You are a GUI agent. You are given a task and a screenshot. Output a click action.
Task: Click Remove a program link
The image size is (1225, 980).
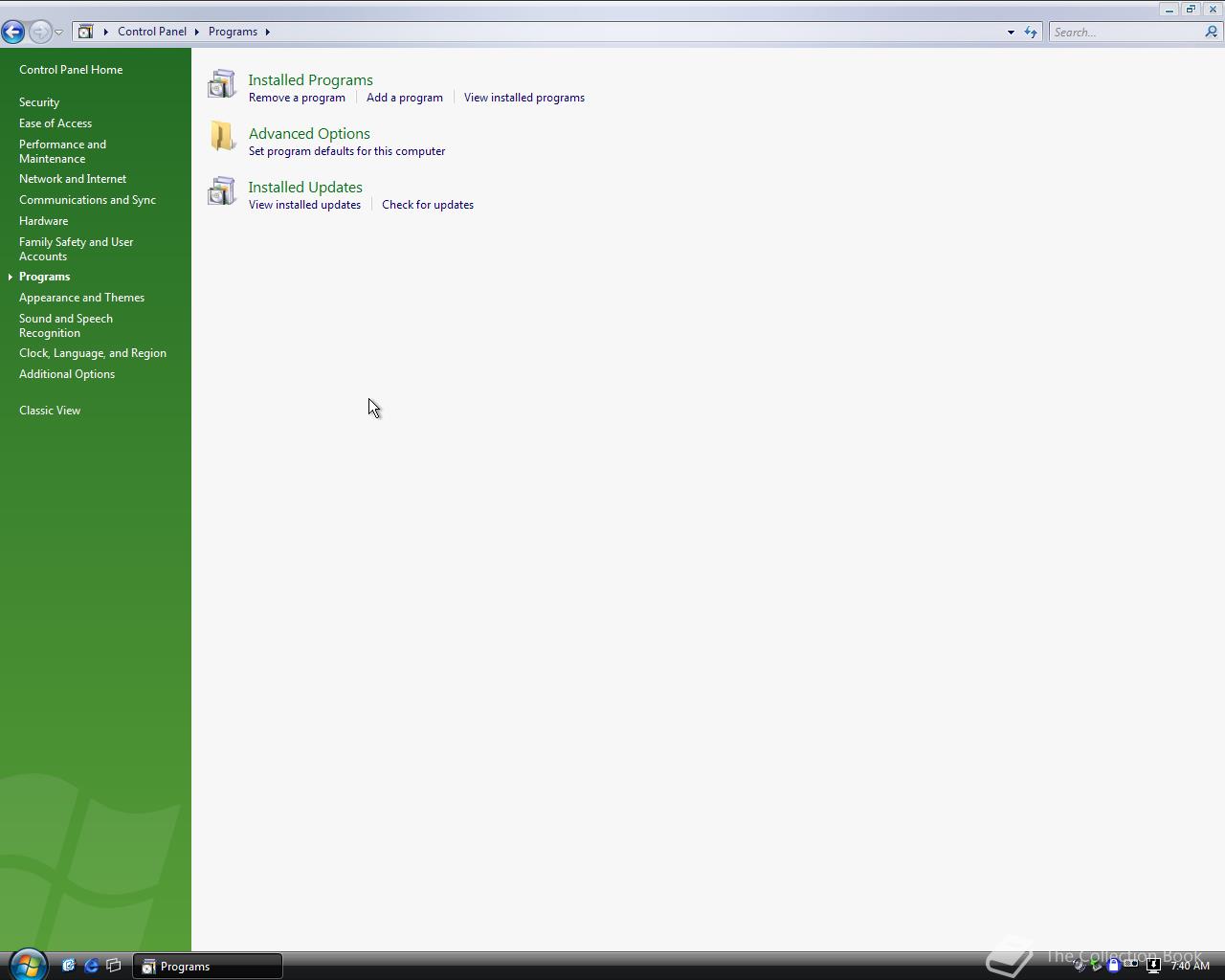tap(297, 98)
